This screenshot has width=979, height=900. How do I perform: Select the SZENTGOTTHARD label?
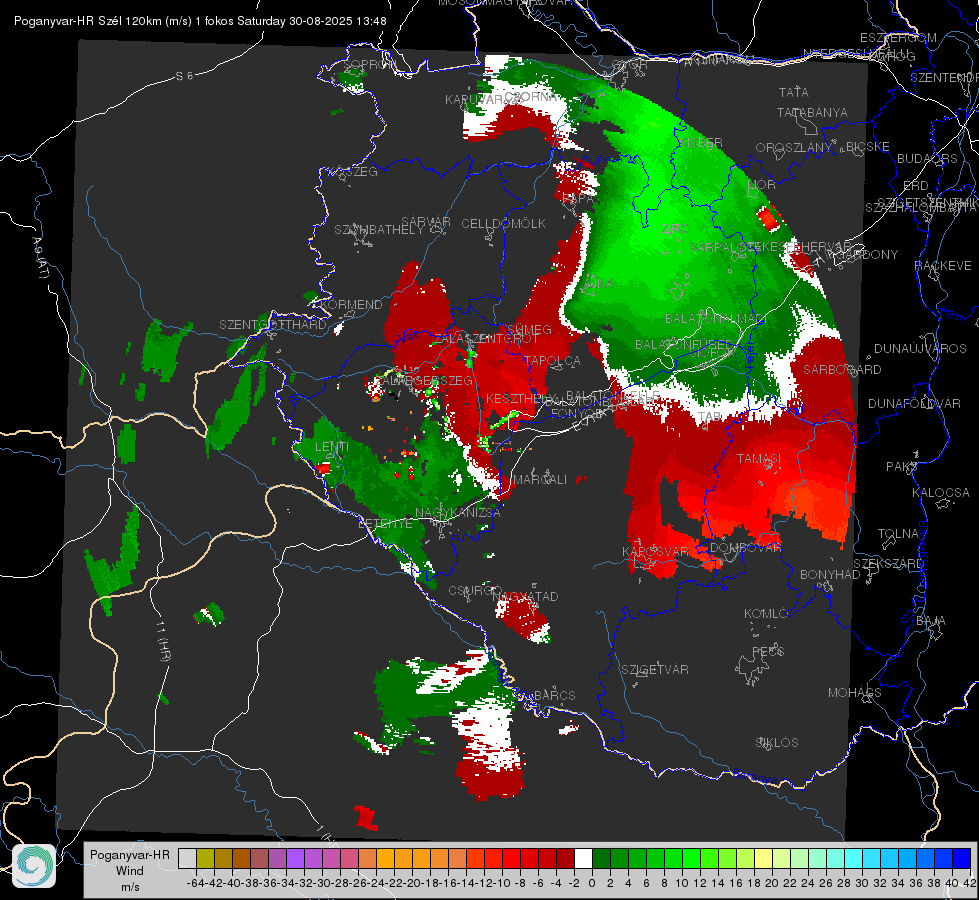[x=273, y=325]
